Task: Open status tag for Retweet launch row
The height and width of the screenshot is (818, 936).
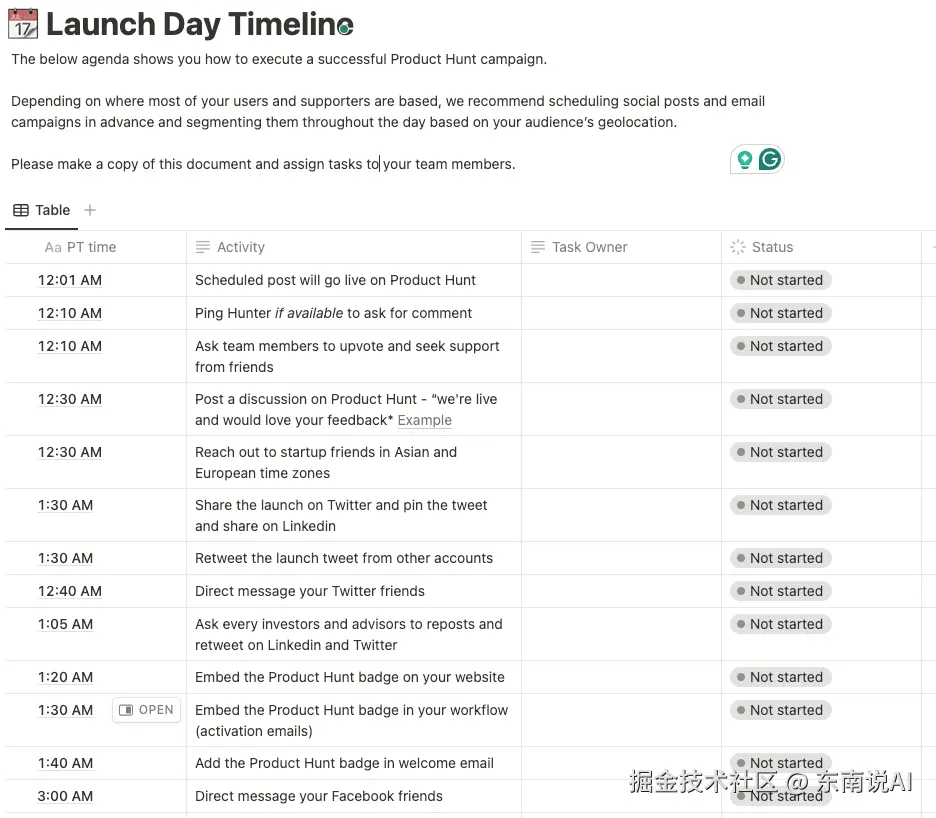Action: (780, 558)
